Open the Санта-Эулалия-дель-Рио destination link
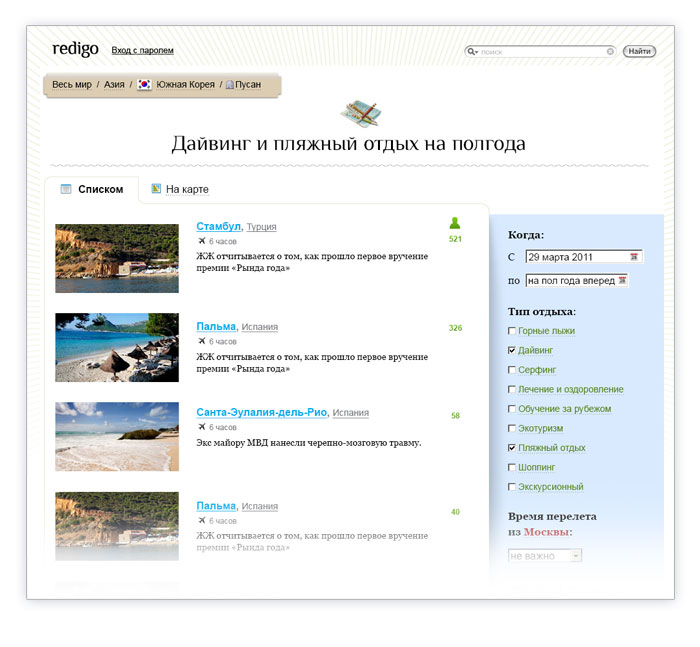700x647 pixels. coord(262,412)
